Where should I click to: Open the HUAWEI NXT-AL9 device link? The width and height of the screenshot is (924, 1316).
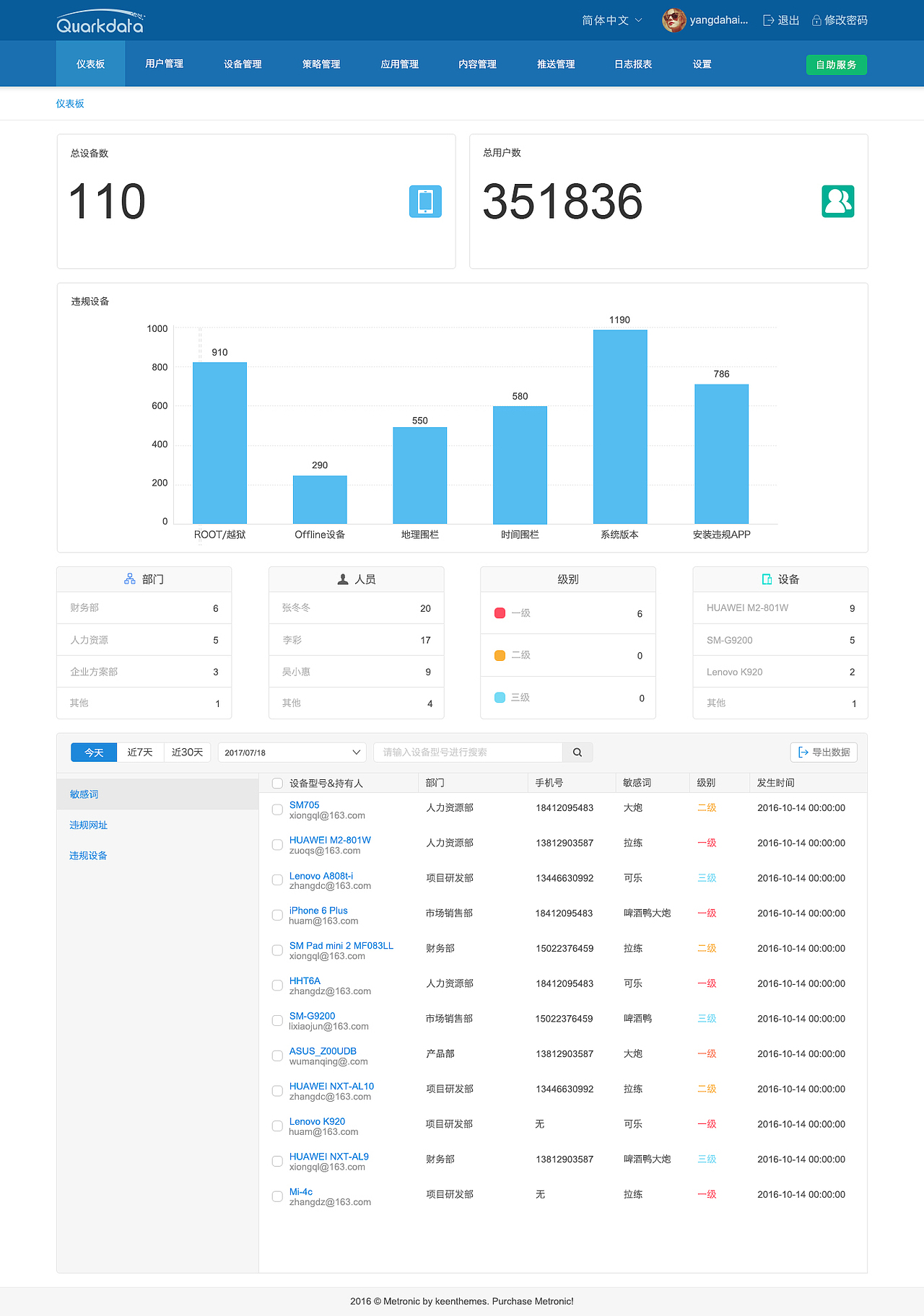(x=328, y=1157)
